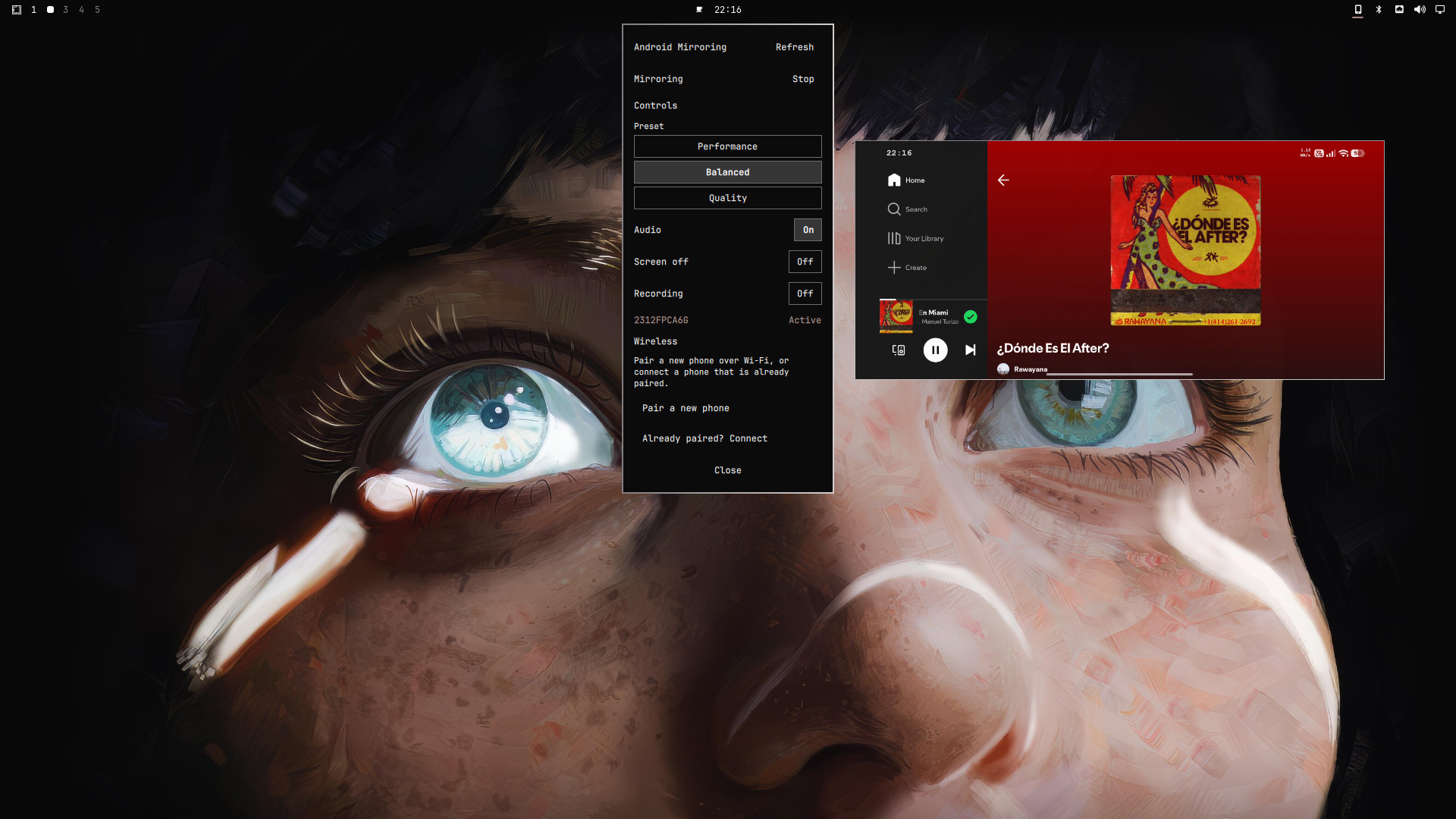
Task: Open Home in mirrored Spotify sidebar
Action: click(906, 180)
